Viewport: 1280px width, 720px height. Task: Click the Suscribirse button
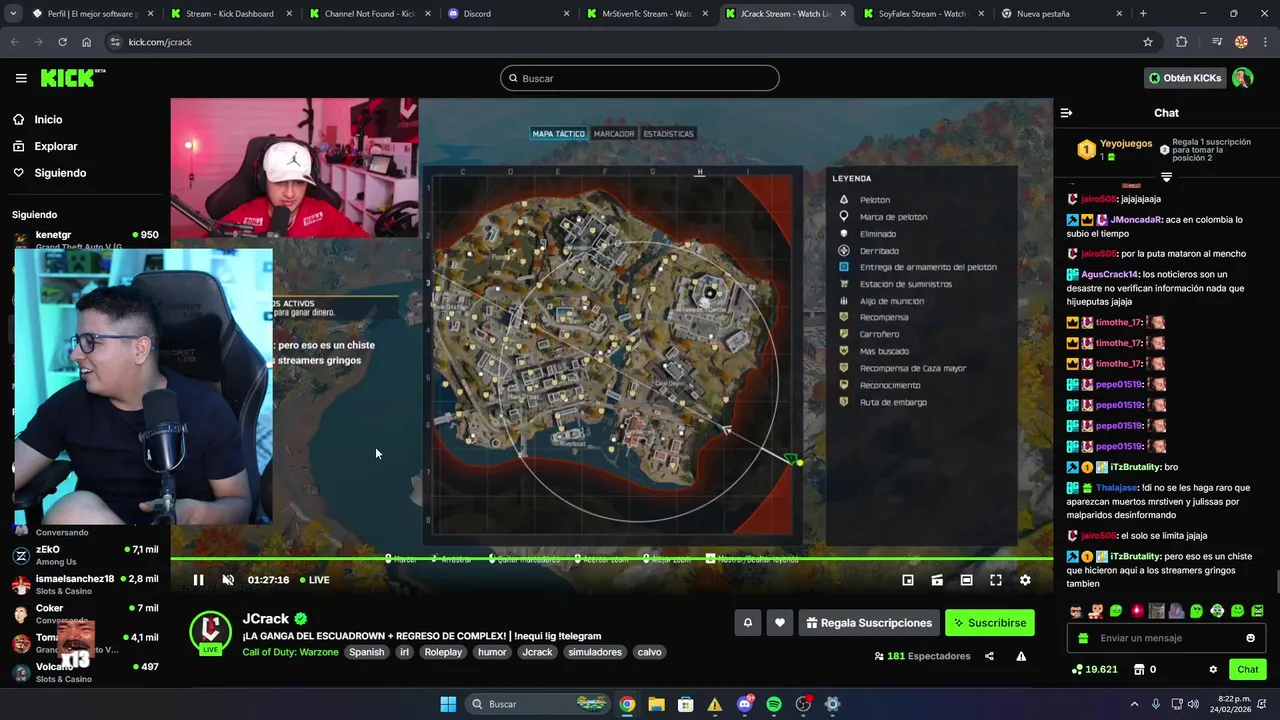(x=990, y=623)
